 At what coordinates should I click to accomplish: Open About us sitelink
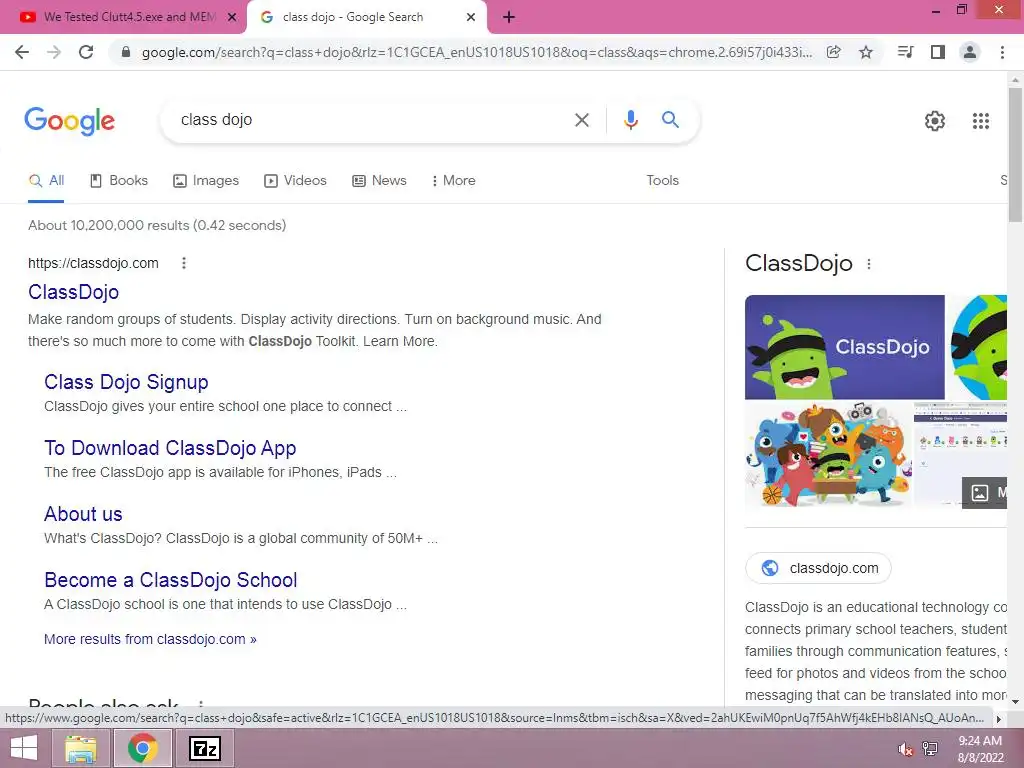[83, 514]
